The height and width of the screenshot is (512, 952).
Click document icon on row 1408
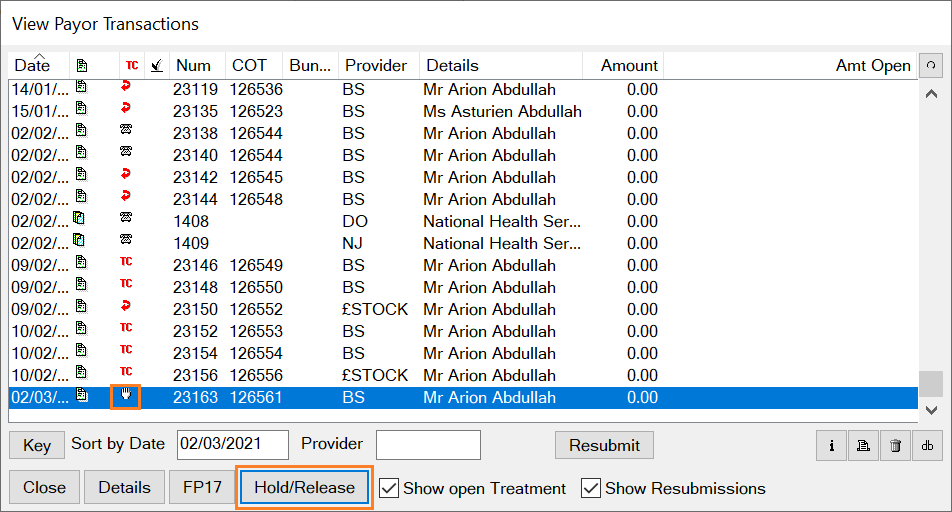[79, 218]
